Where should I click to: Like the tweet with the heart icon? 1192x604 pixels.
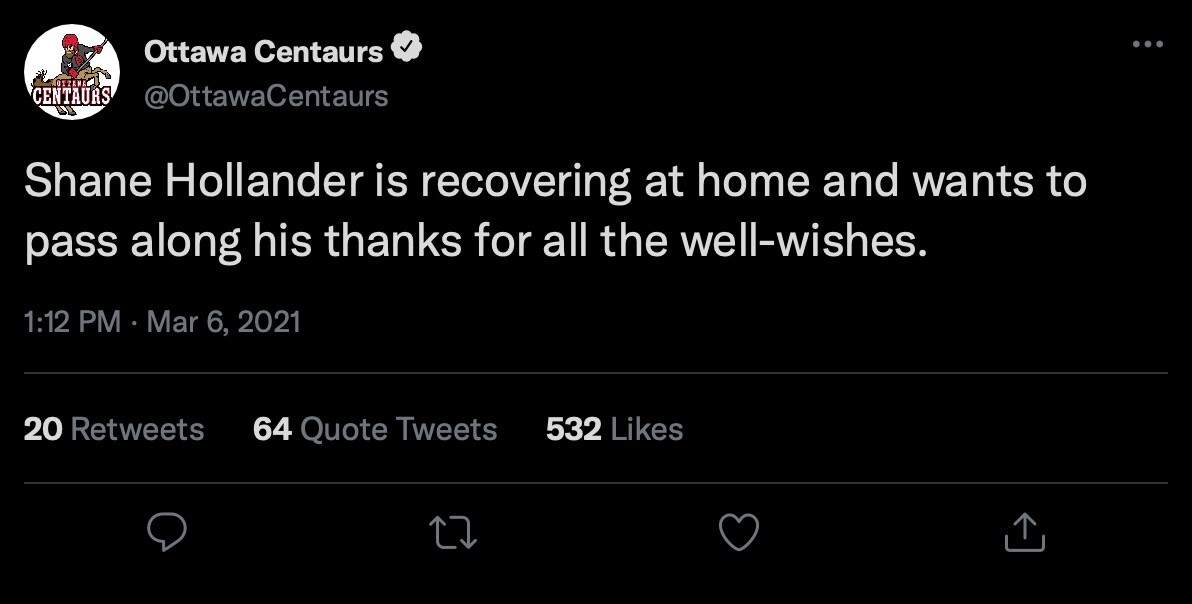tap(740, 533)
